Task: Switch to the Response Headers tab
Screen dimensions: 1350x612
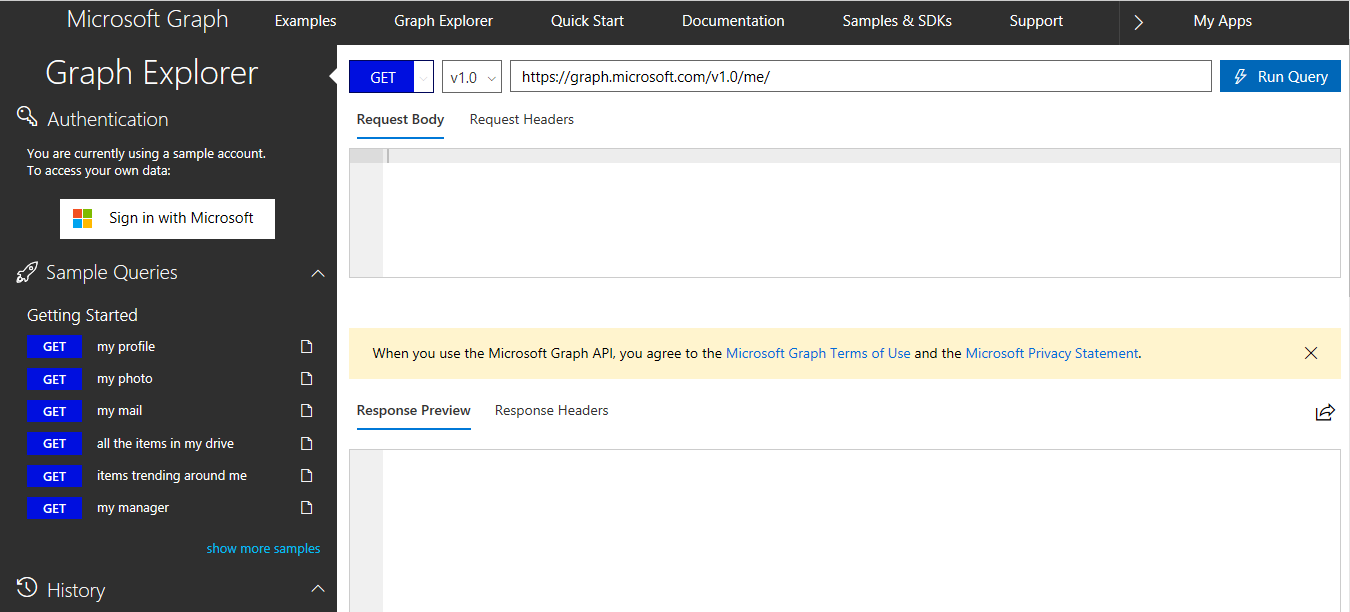Action: pos(551,410)
